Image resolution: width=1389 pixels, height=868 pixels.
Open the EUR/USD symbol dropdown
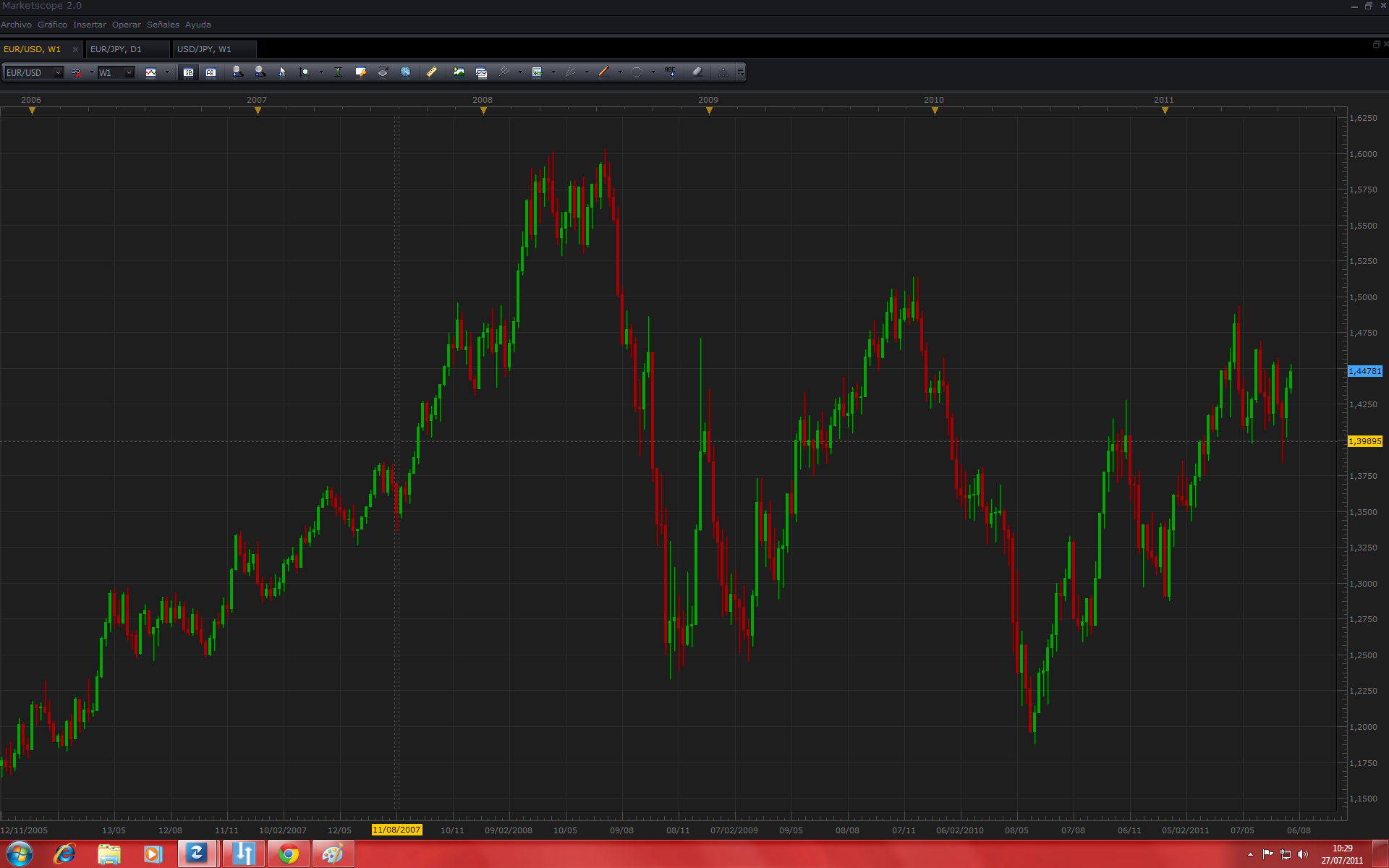click(58, 72)
